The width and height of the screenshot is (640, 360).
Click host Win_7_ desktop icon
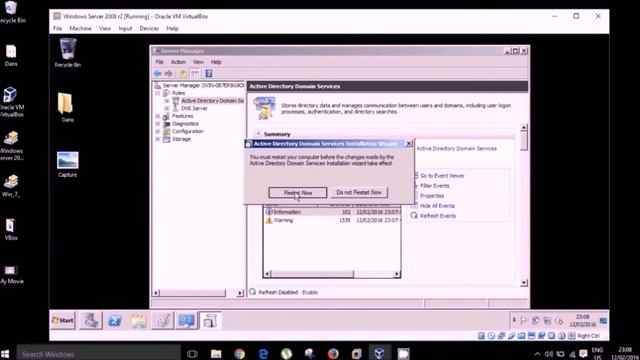(11, 186)
